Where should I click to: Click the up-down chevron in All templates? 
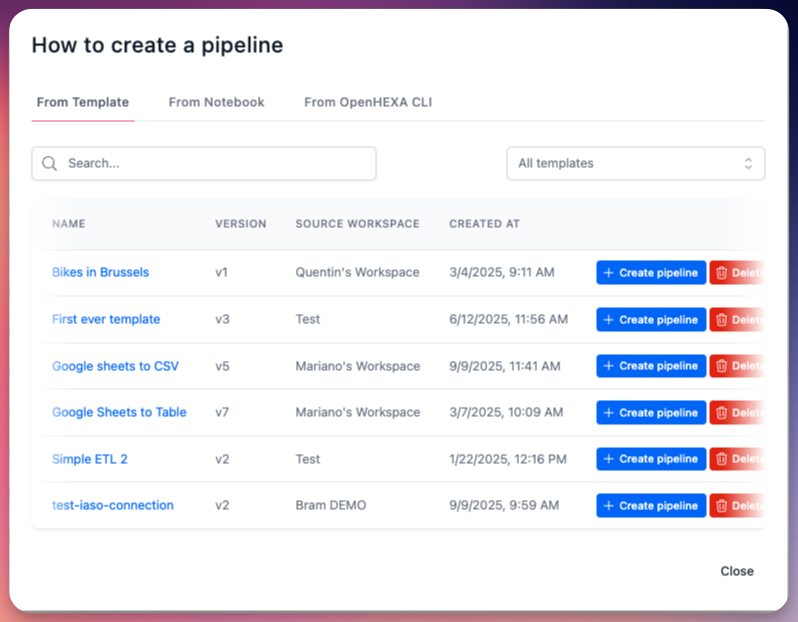748,163
